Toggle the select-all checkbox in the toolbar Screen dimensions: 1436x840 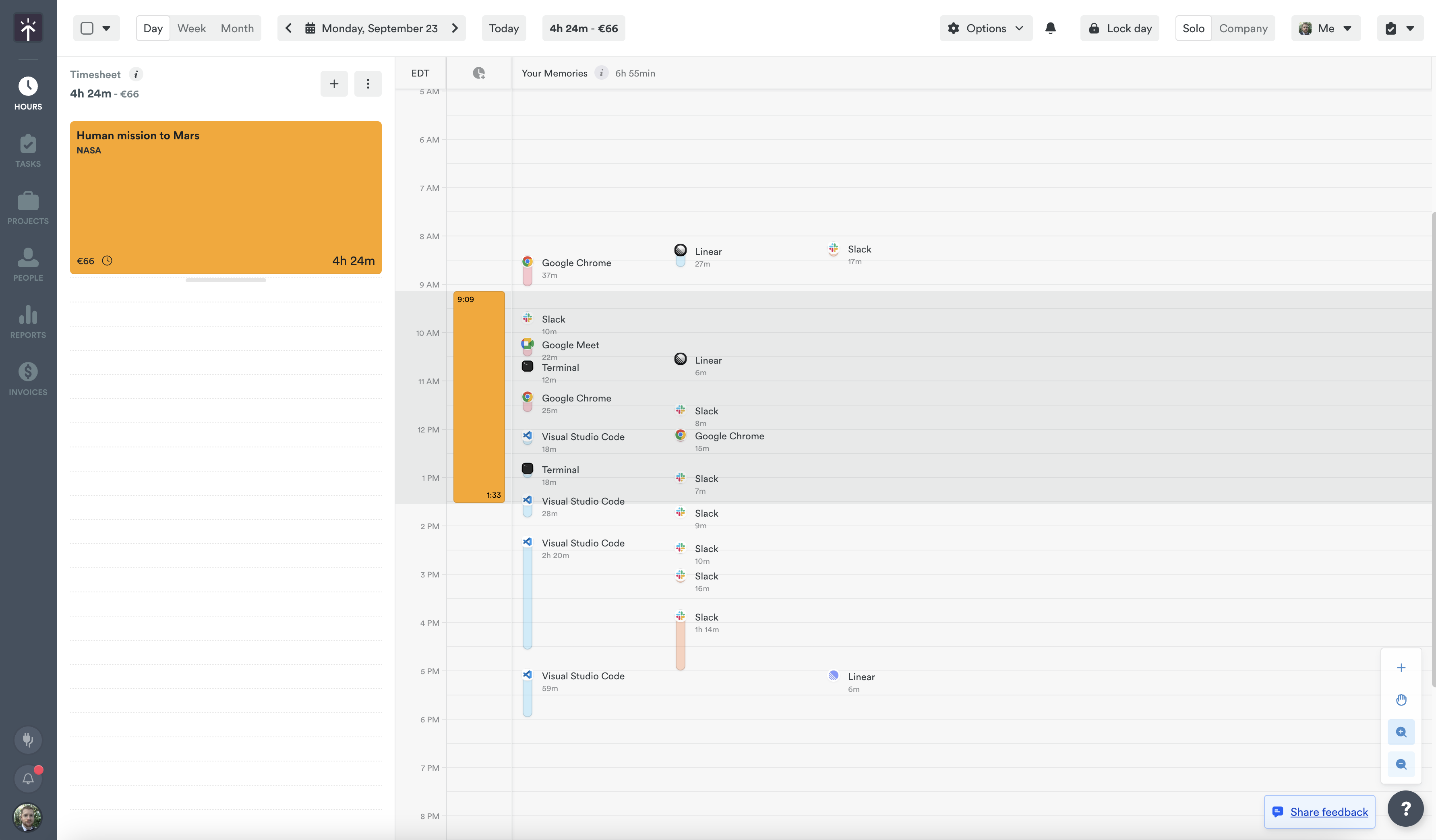point(87,27)
